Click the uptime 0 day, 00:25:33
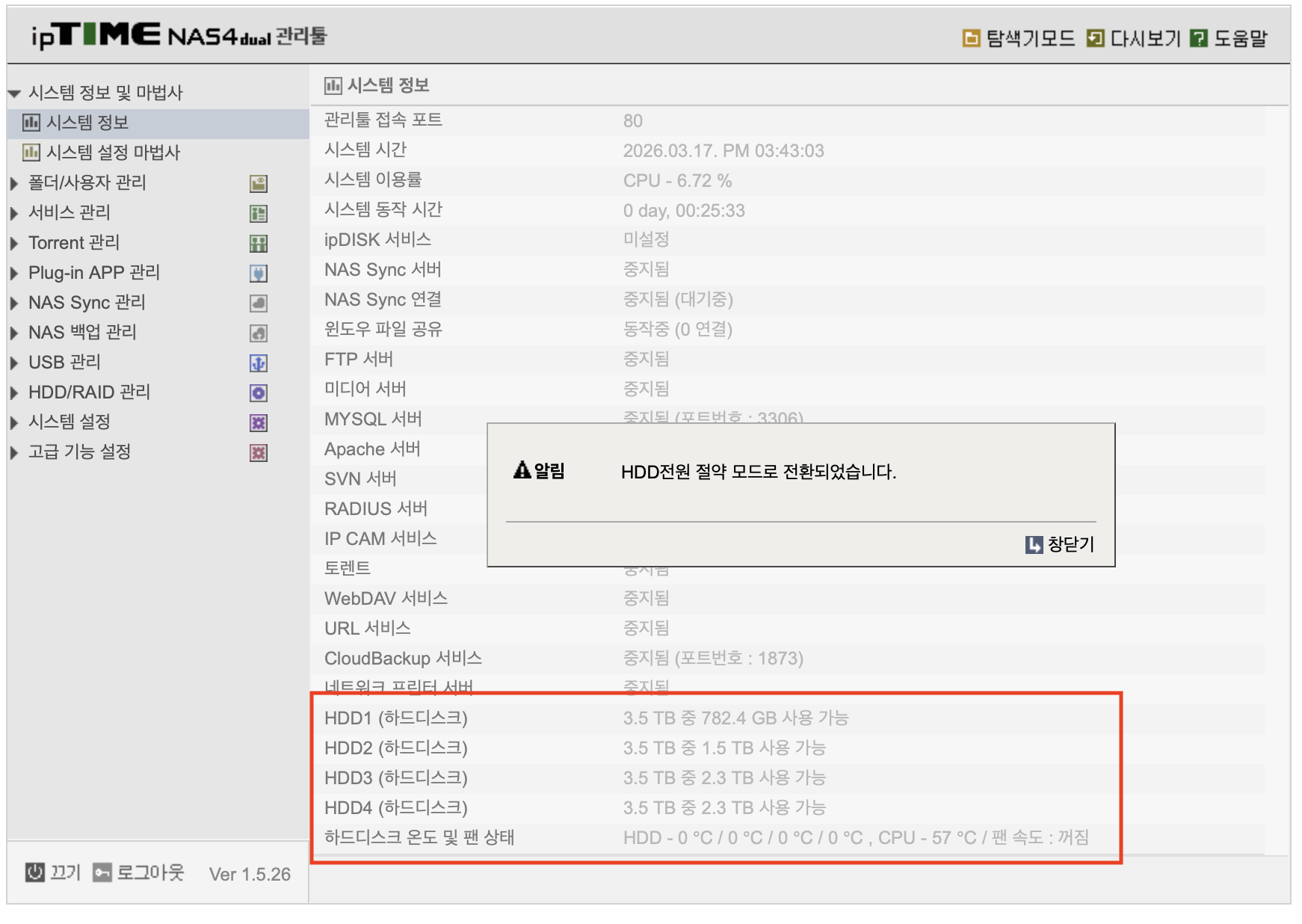This screenshot has width=1302, height=924. click(684, 211)
